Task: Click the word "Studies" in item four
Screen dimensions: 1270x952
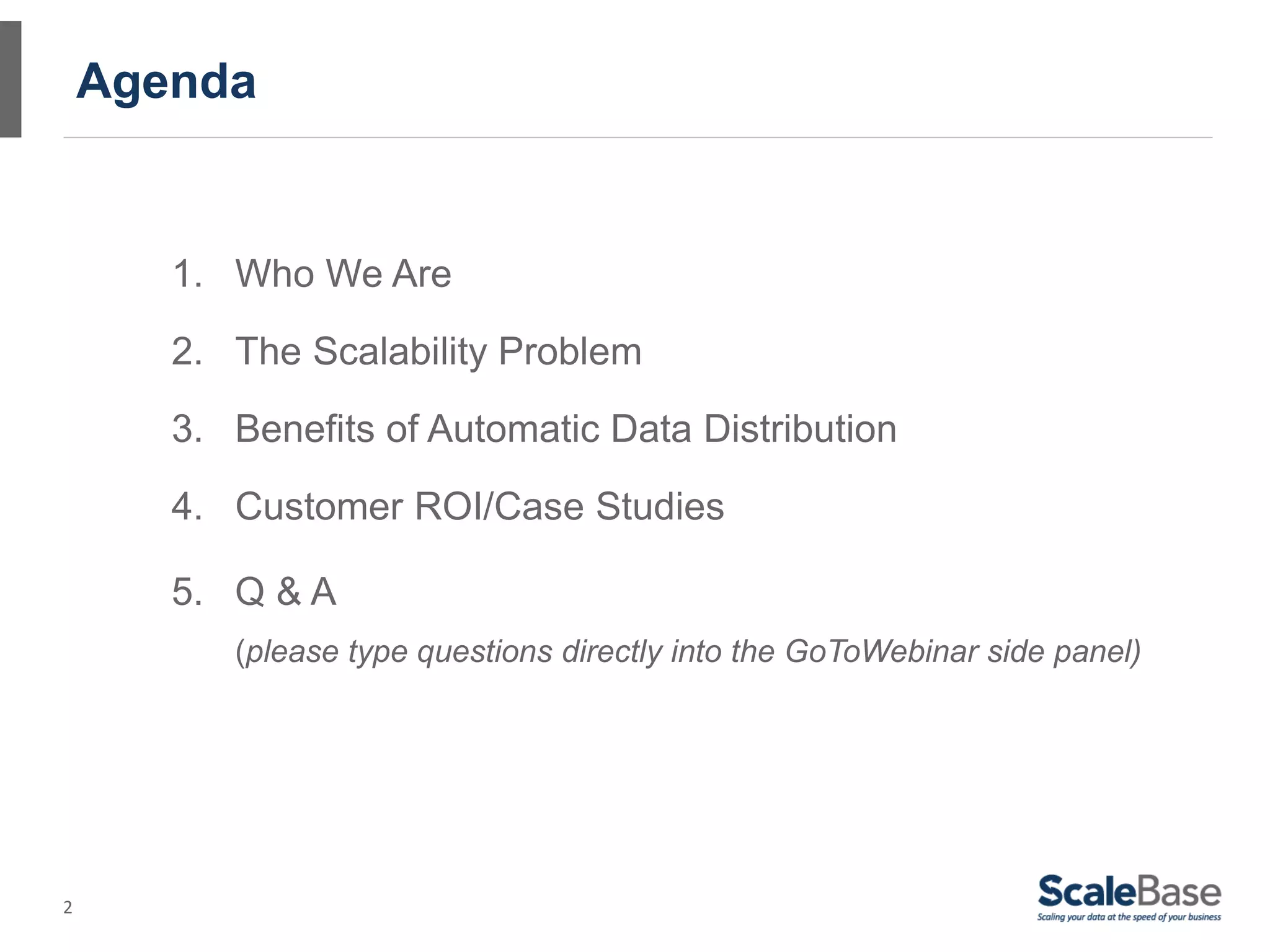Action: pos(659,506)
